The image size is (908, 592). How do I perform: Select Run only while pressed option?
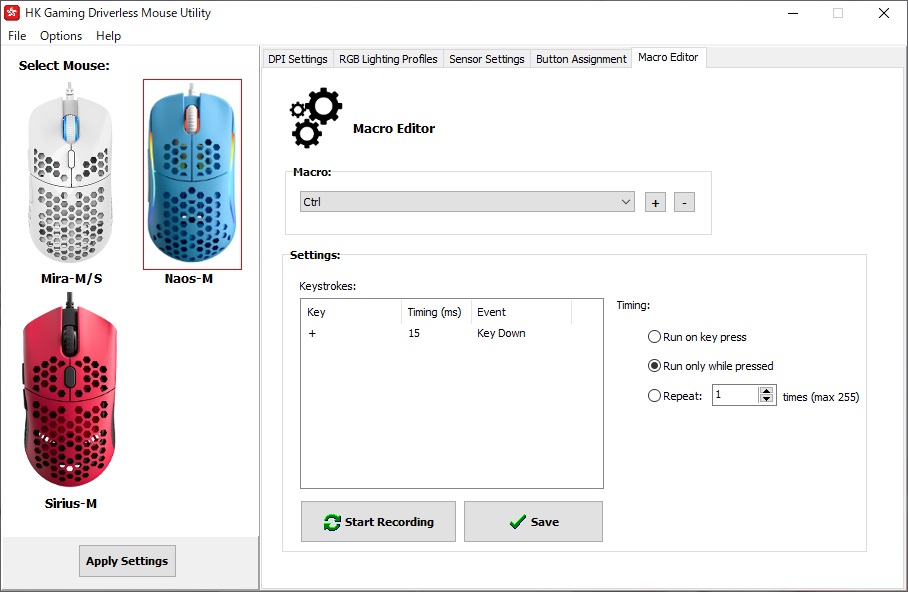711,366
